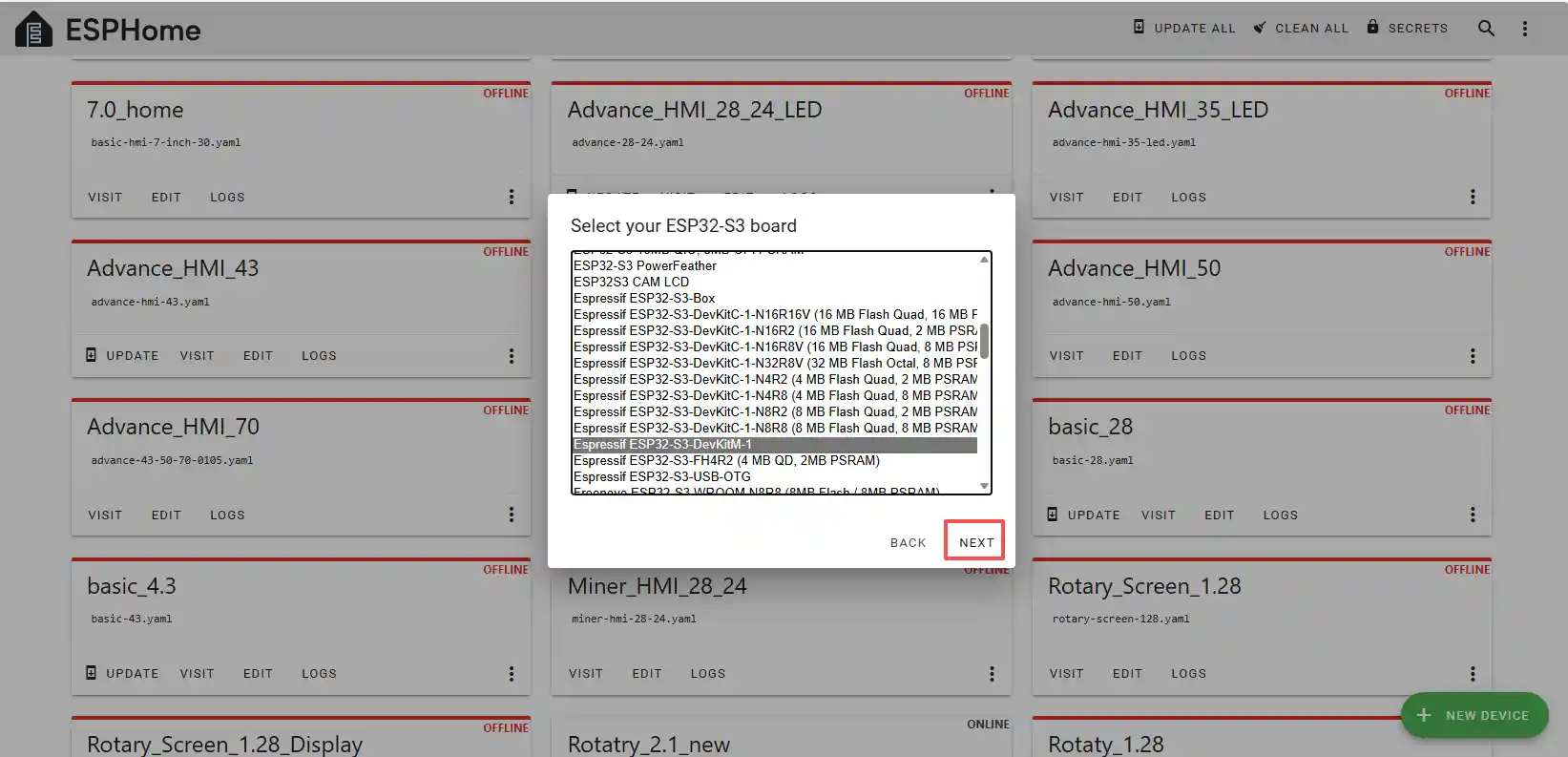Choose ESP32-S3 PowerFeather in the list
1568x757 pixels.
click(645, 265)
